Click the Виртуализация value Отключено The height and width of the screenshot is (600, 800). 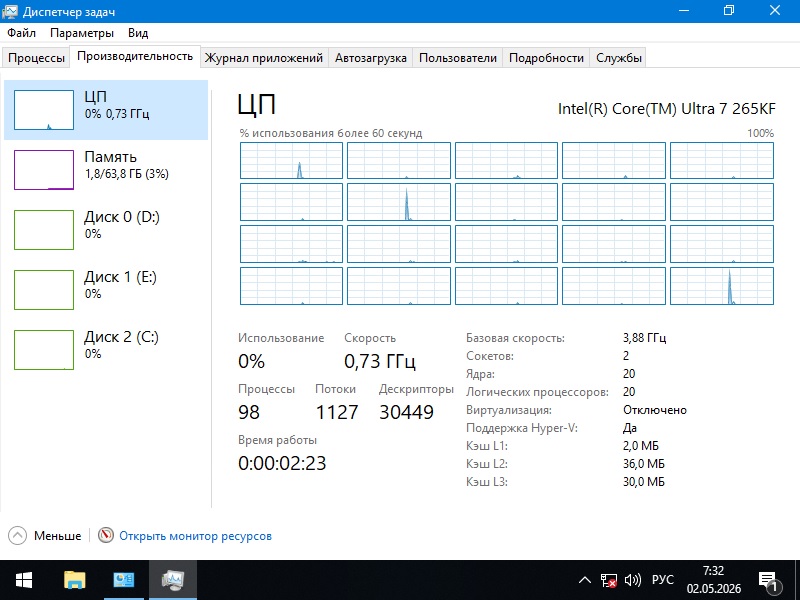655,410
